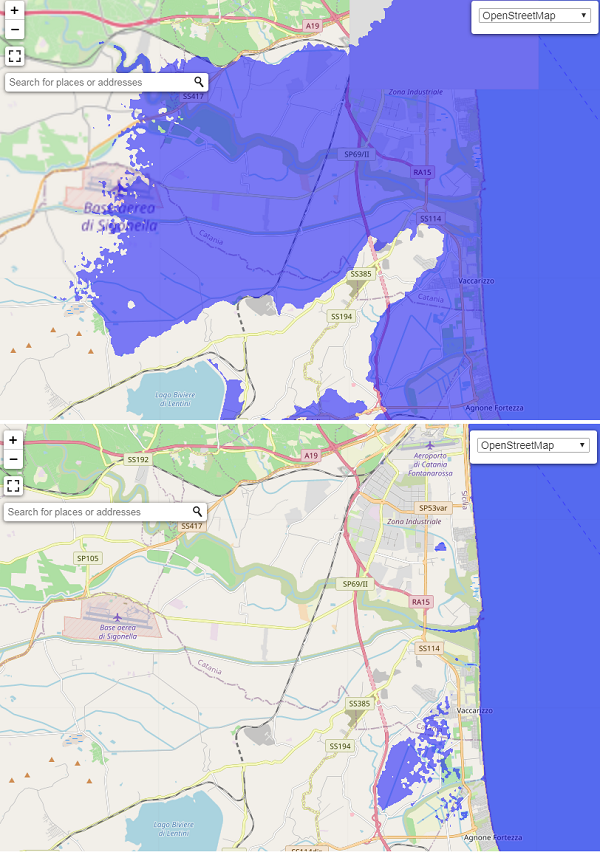Click the Zona Industriale label on top map
Screen dimensions: 600x855
click(416, 92)
